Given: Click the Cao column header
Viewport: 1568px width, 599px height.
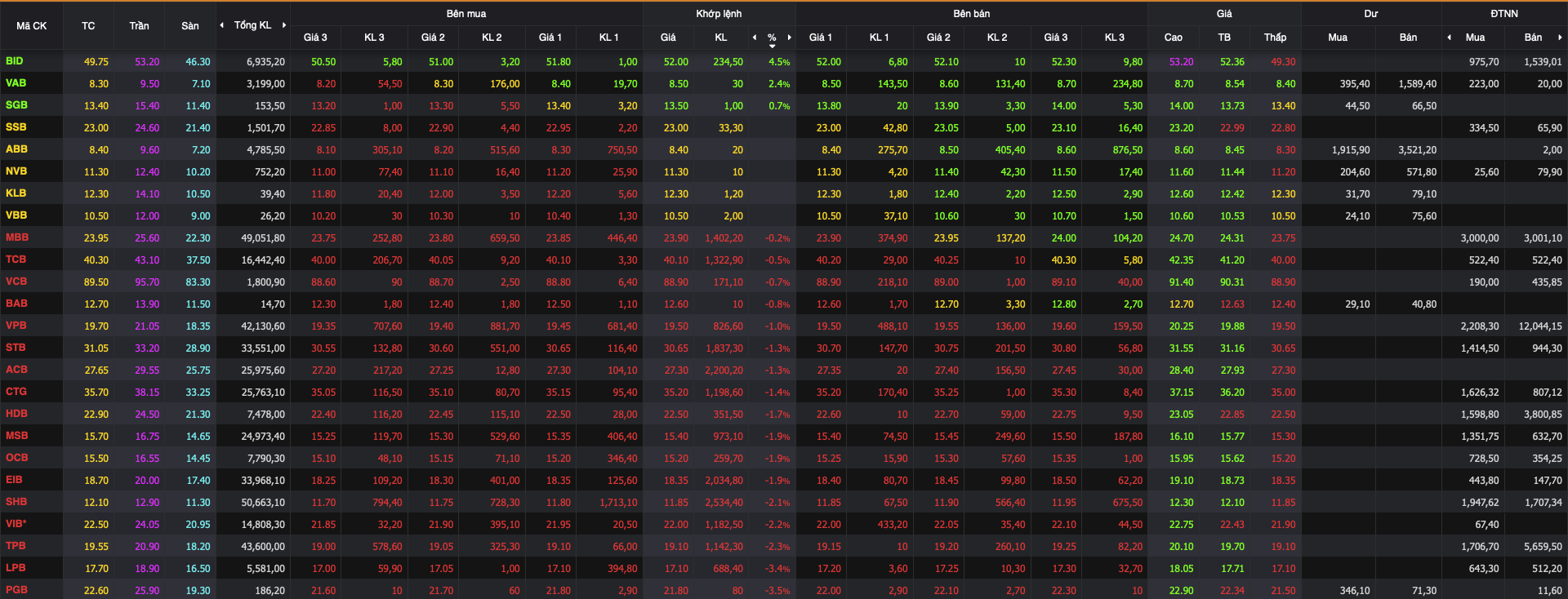Looking at the screenshot, I should tap(1174, 38).
